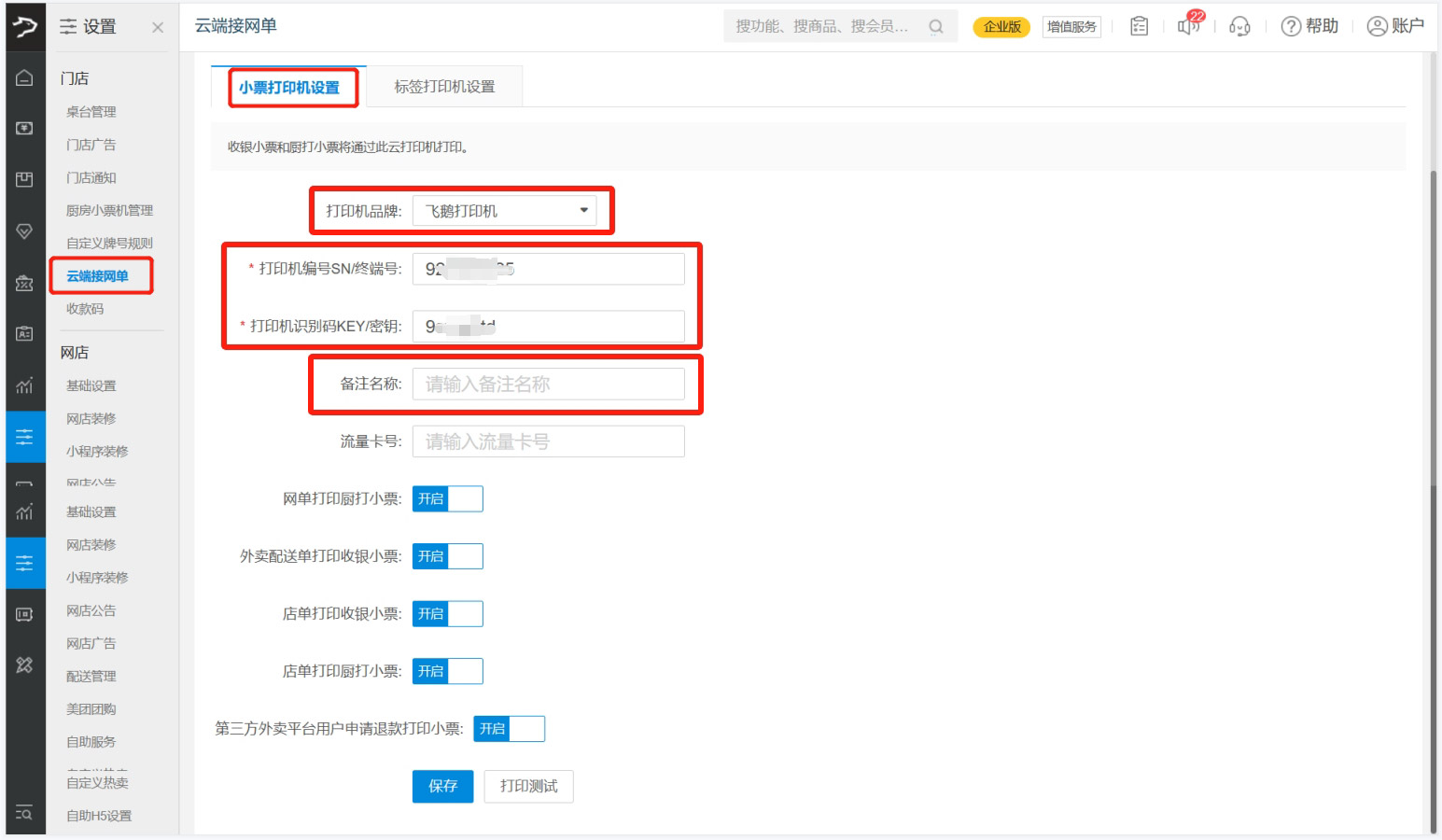
Task: Click the 备注名称 input field
Action: tap(548, 385)
